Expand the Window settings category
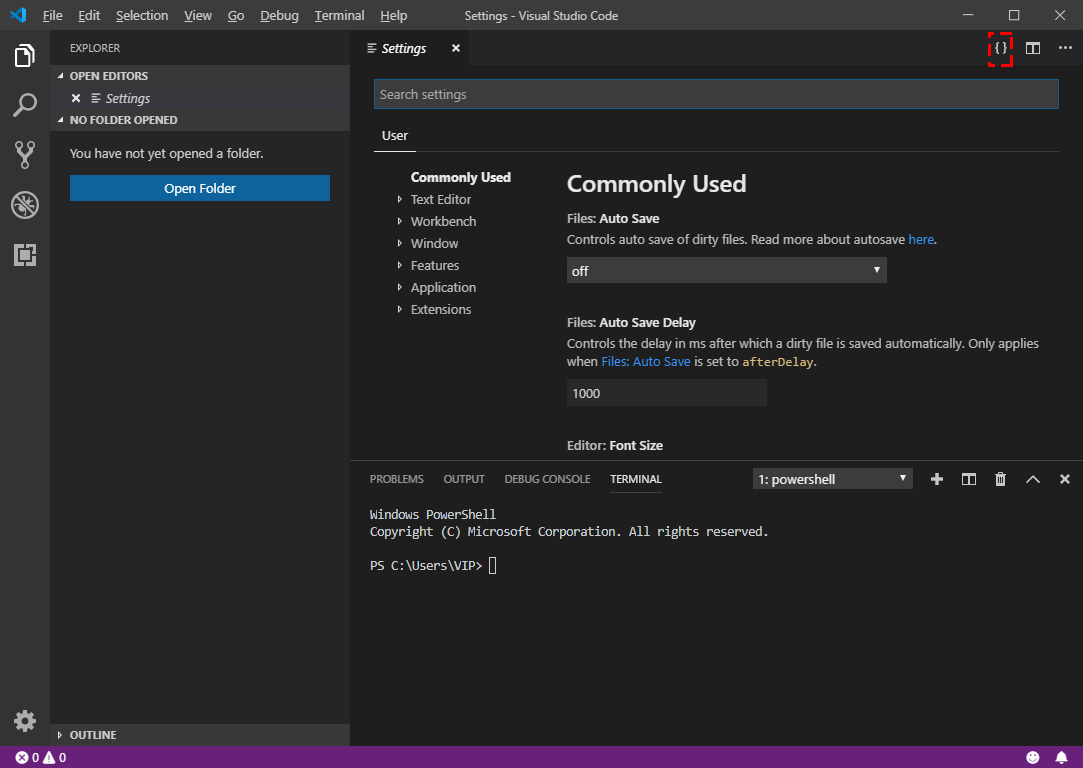 click(x=400, y=244)
